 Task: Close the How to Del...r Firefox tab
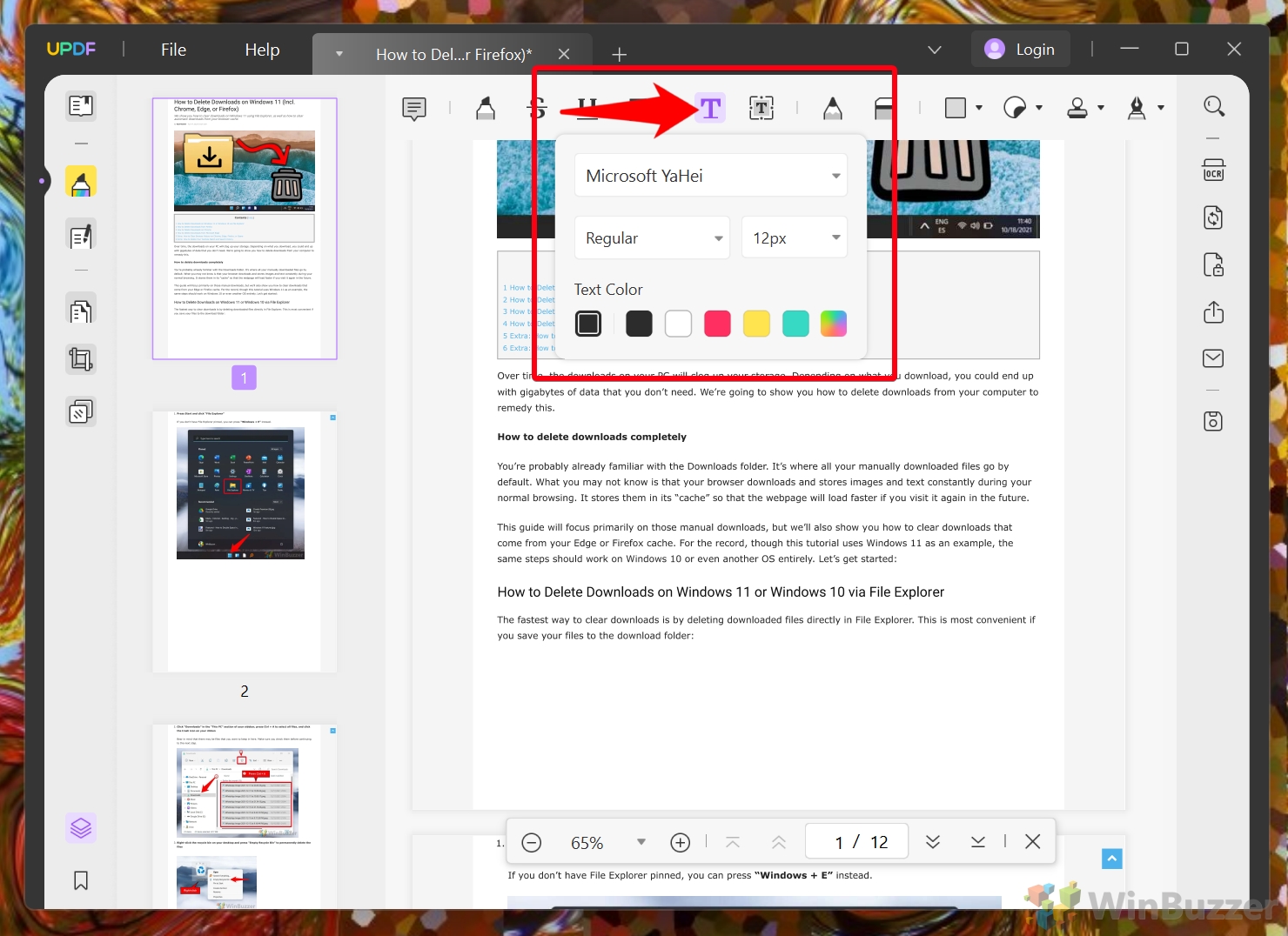point(564,54)
